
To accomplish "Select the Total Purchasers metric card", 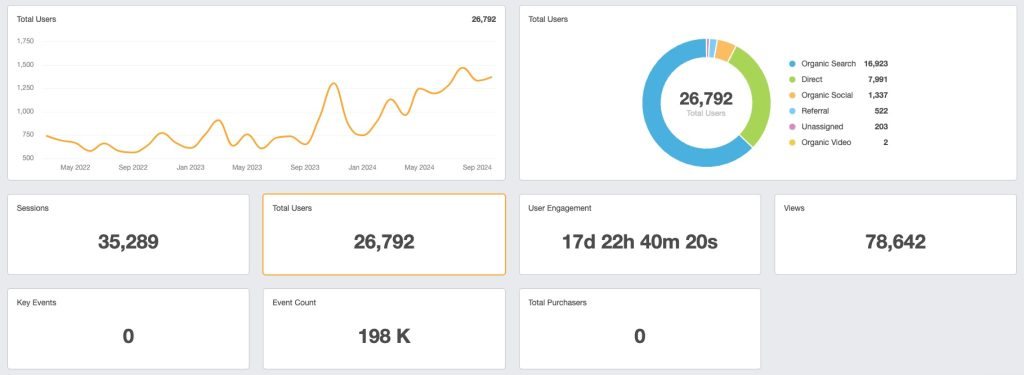I will click(640, 329).
